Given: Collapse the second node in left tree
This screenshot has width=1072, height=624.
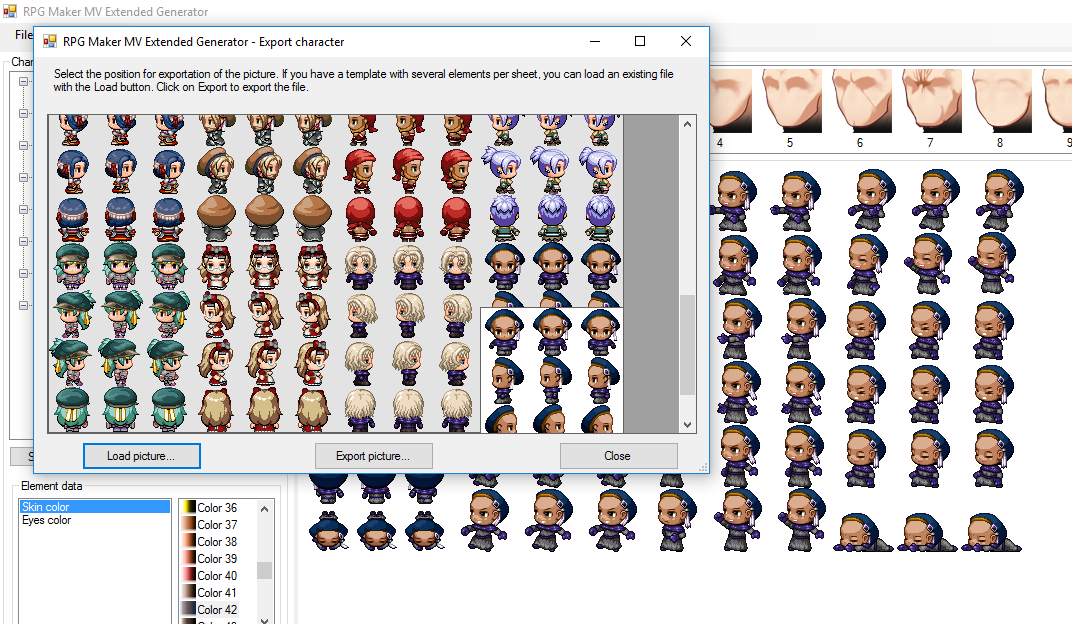Looking at the screenshot, I should click(x=23, y=113).
